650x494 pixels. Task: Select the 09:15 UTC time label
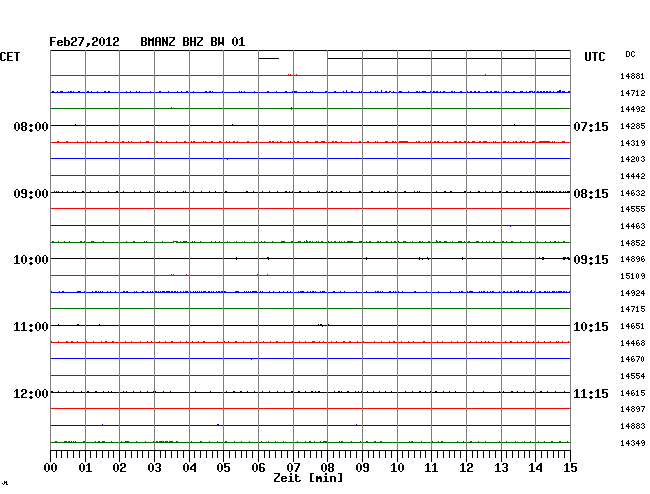(x=591, y=260)
